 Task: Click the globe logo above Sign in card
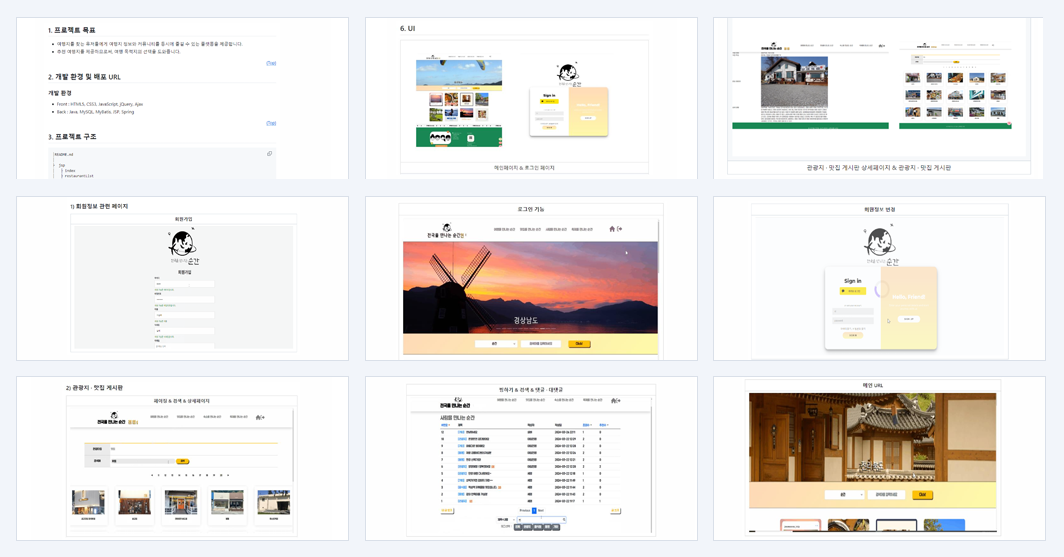pos(879,242)
